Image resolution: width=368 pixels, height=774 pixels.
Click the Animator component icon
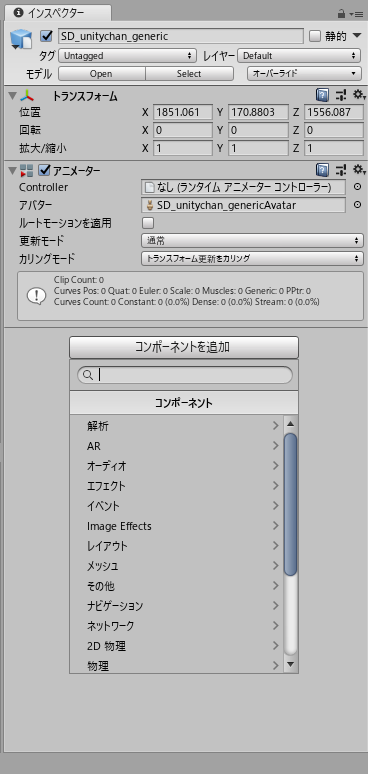(27, 171)
